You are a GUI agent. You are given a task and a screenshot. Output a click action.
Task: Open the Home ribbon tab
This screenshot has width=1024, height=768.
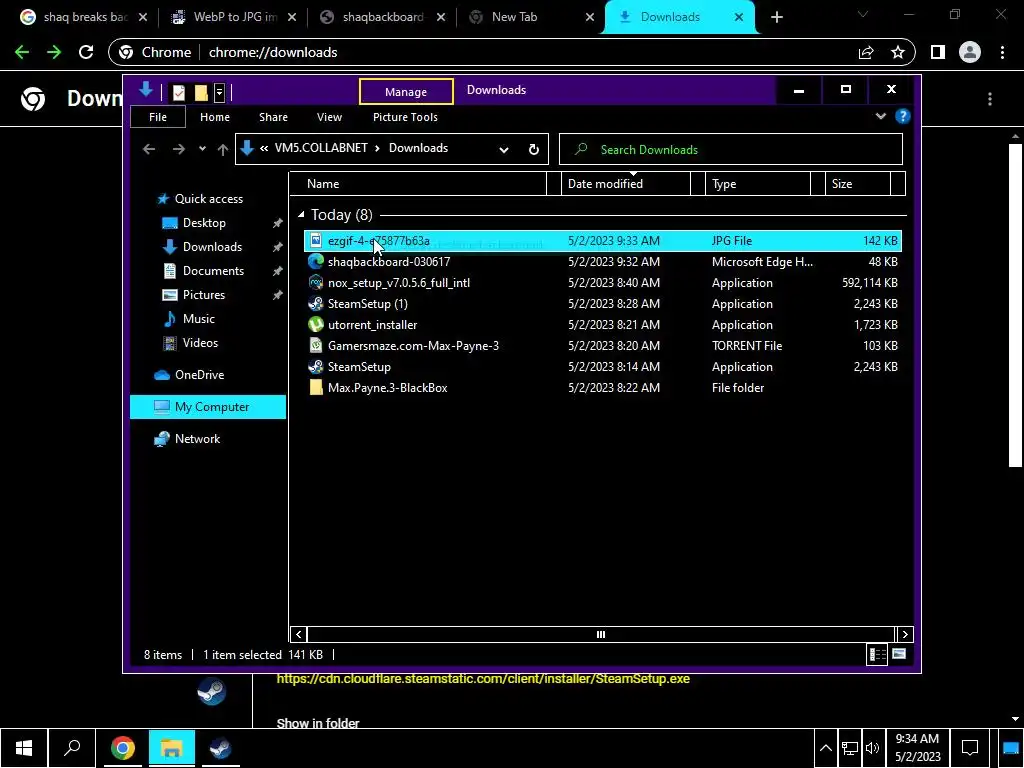(x=214, y=117)
